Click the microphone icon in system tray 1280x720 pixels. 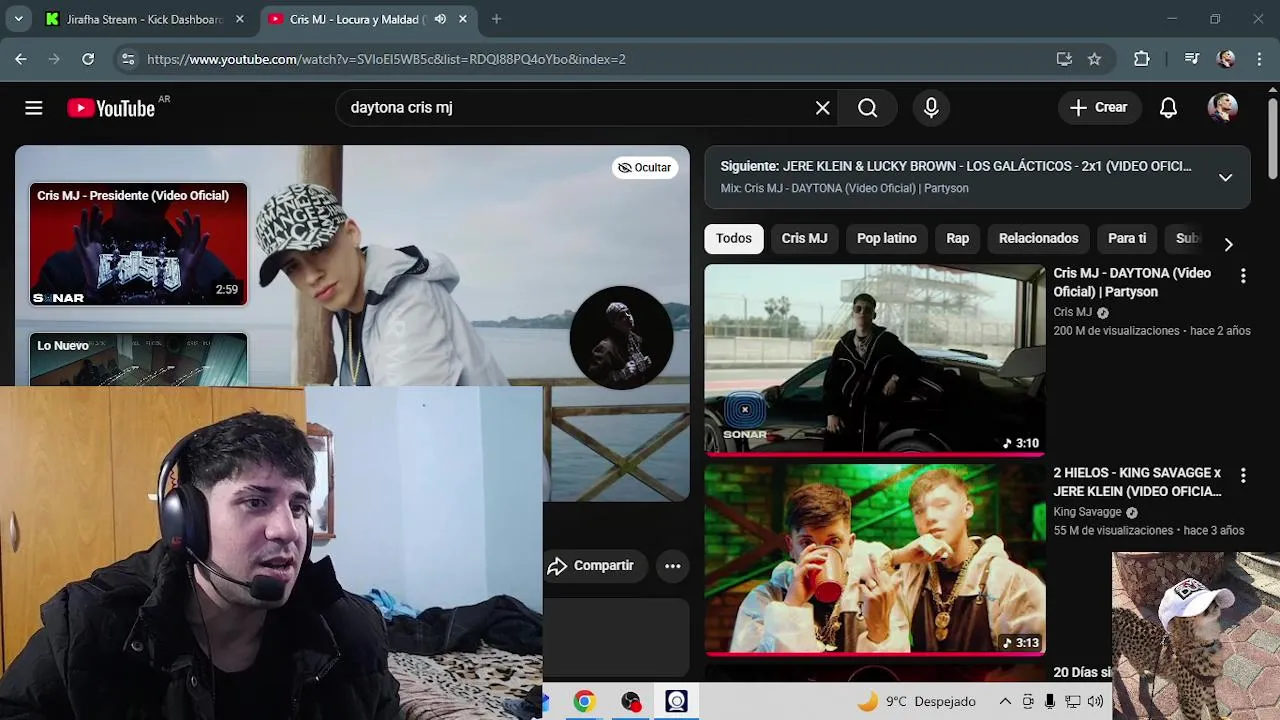click(1050, 702)
